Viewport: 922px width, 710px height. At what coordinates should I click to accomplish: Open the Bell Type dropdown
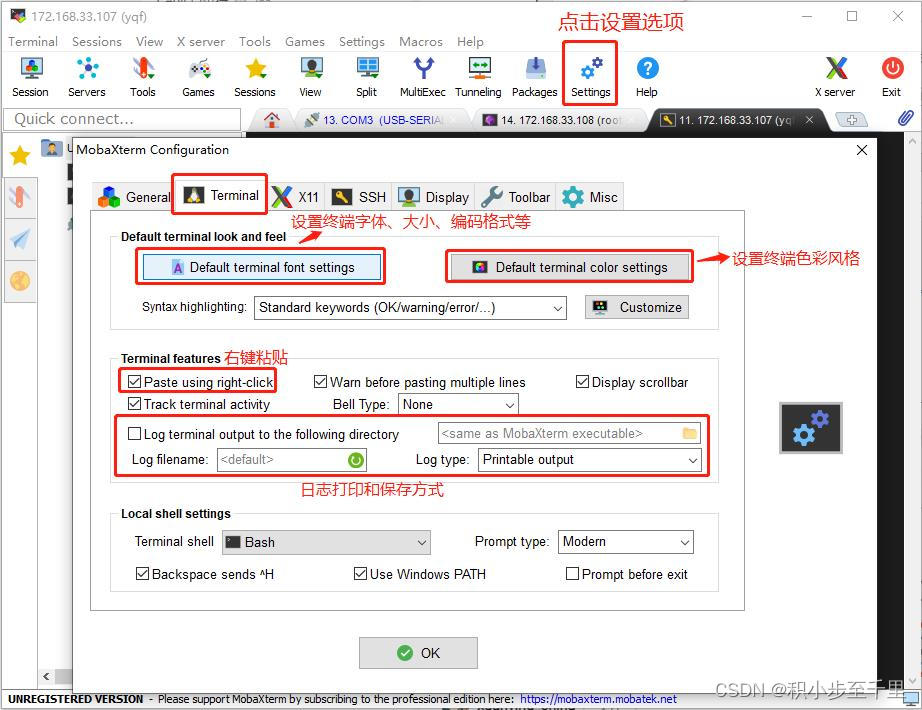[x=459, y=405]
